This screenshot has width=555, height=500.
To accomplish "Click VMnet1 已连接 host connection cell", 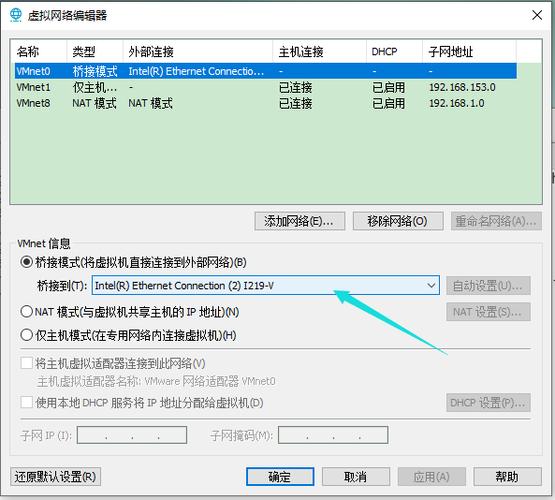I will coord(296,87).
